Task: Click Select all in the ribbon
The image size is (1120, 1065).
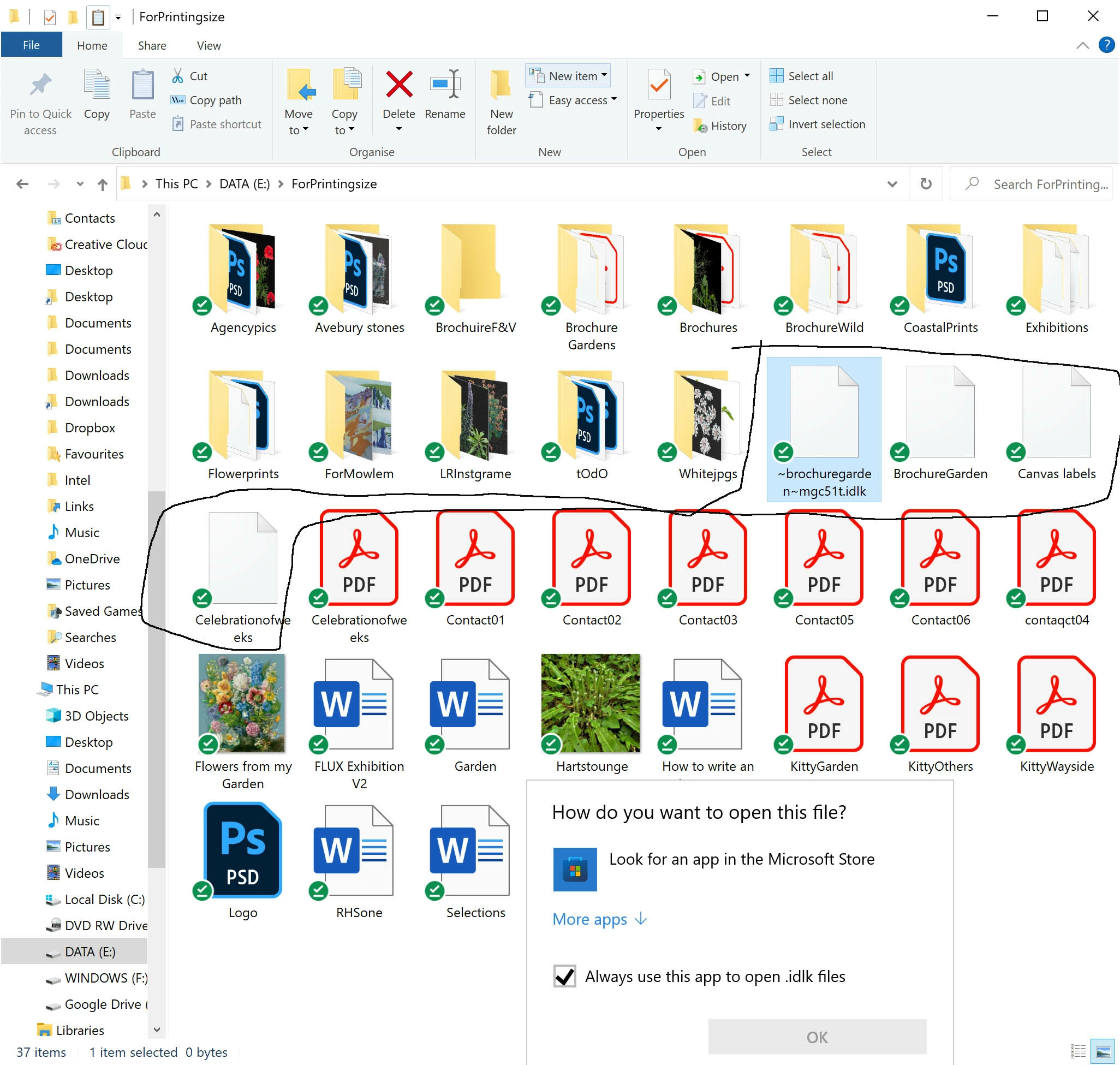Action: (x=802, y=76)
